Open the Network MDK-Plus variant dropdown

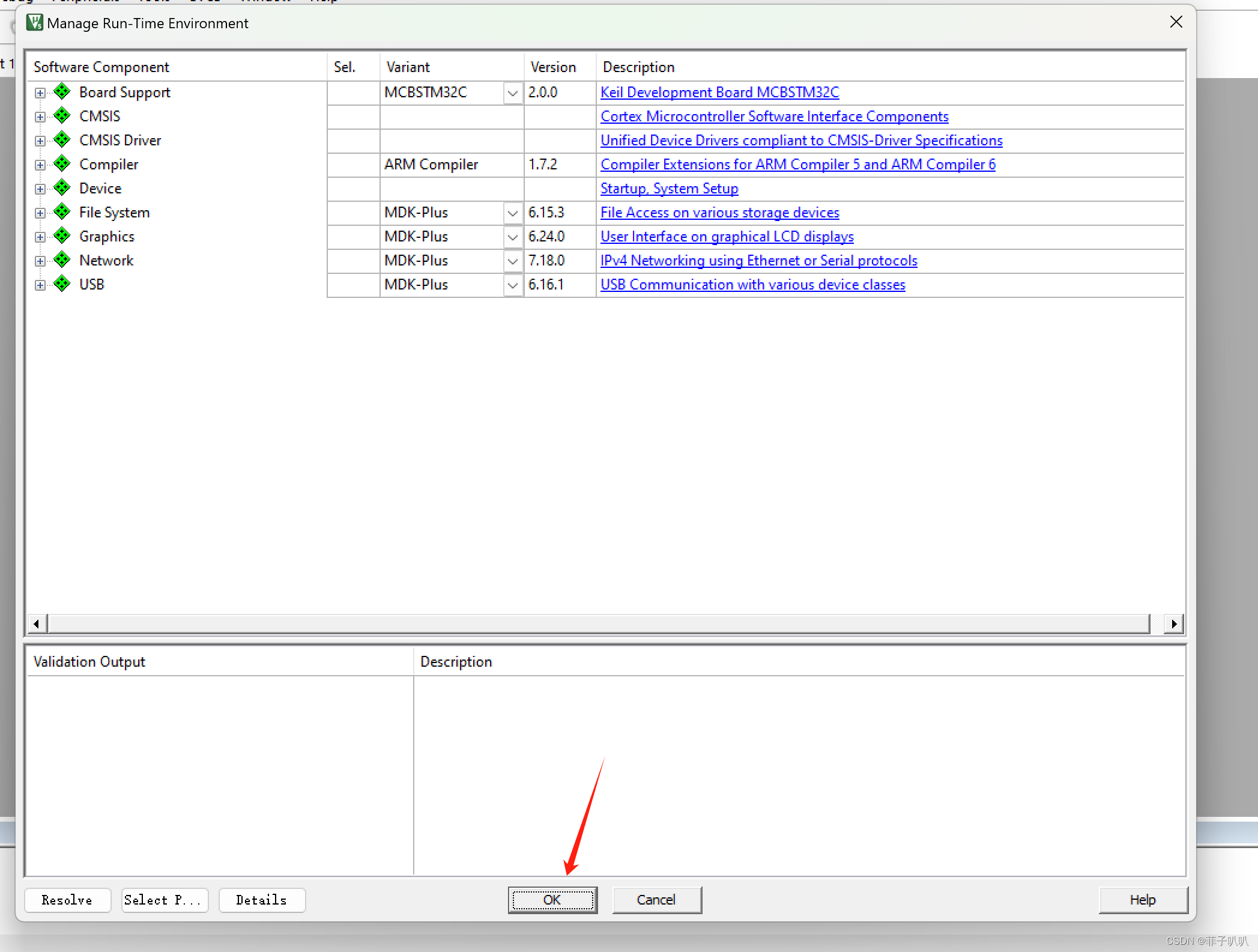(512, 261)
